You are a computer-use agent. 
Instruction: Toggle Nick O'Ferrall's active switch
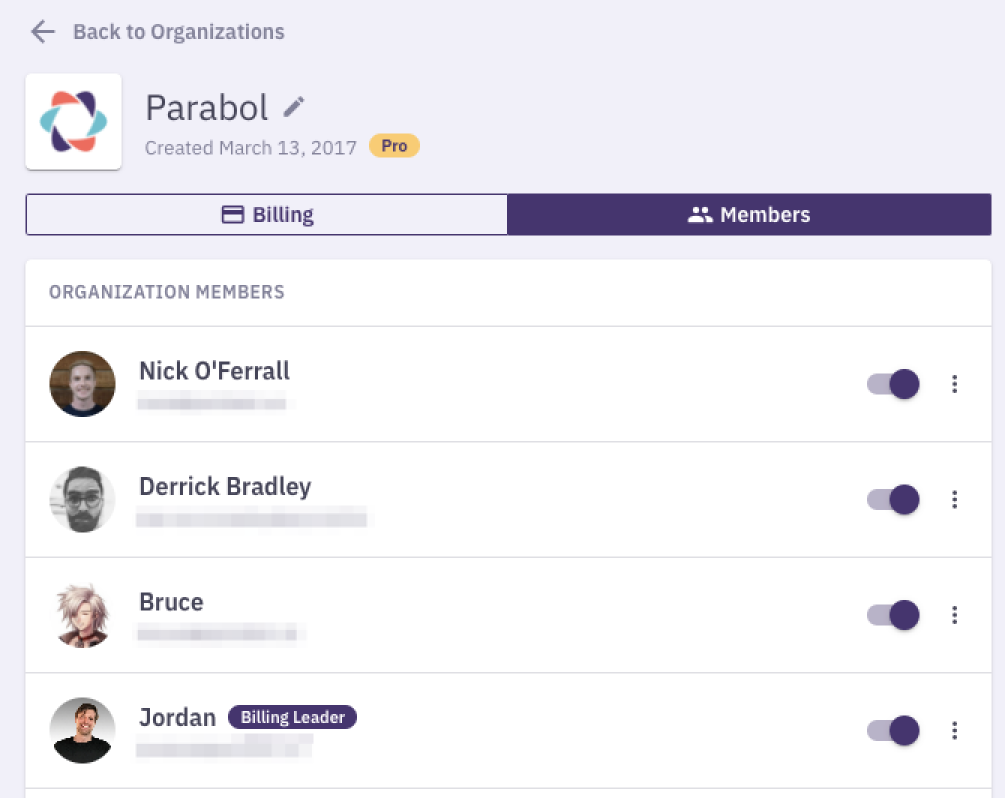(x=893, y=384)
